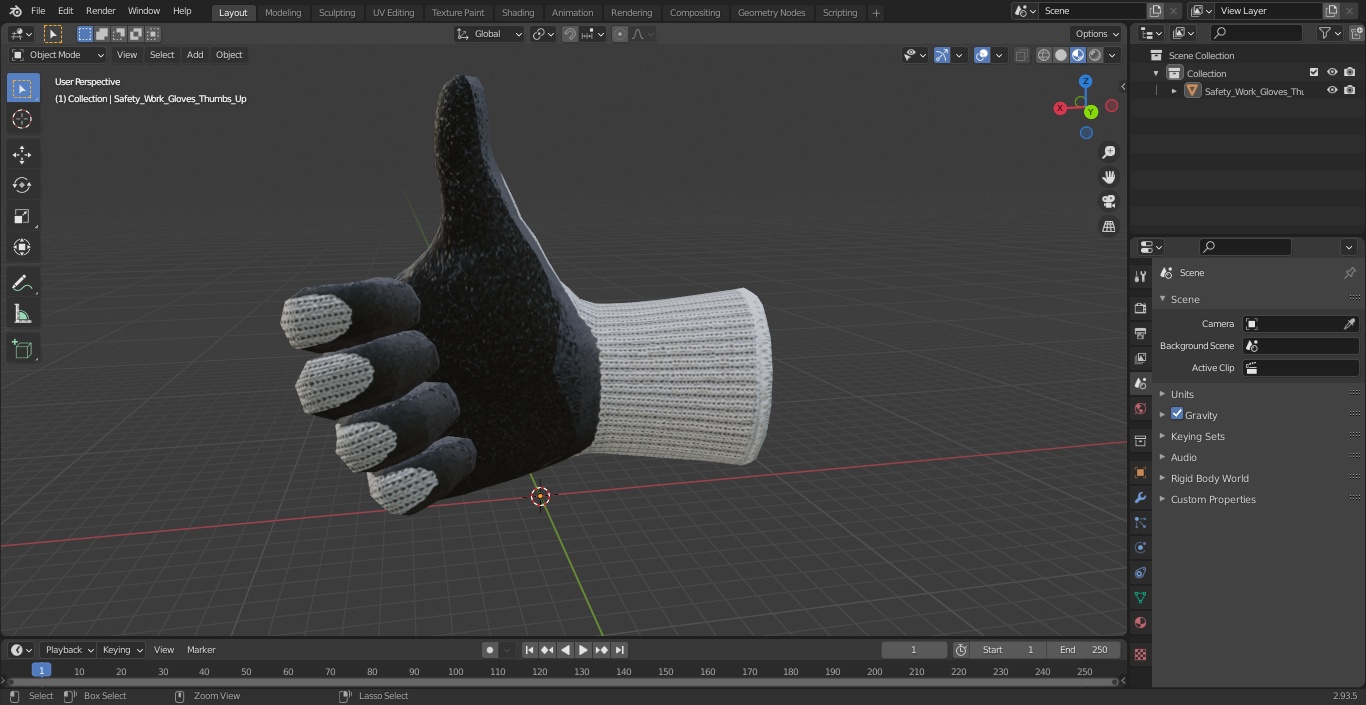1366x705 pixels.
Task: Expand the Audio panel
Action: point(1184,457)
